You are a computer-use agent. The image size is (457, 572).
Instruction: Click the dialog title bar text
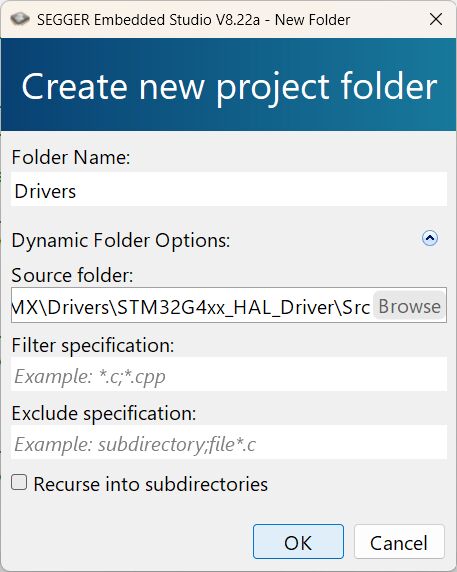[194, 20]
